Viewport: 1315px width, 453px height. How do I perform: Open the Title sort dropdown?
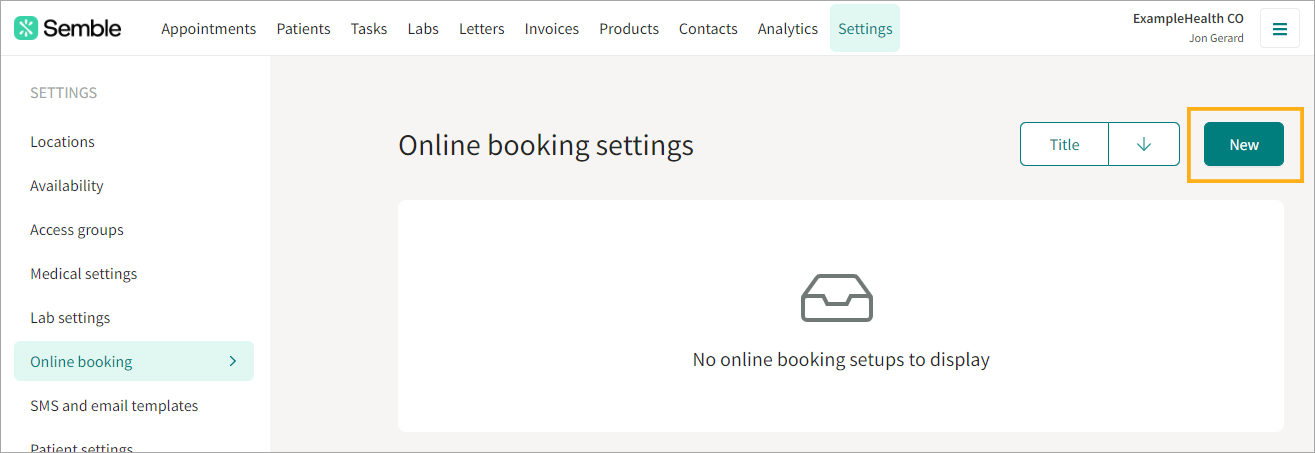(x=1064, y=144)
